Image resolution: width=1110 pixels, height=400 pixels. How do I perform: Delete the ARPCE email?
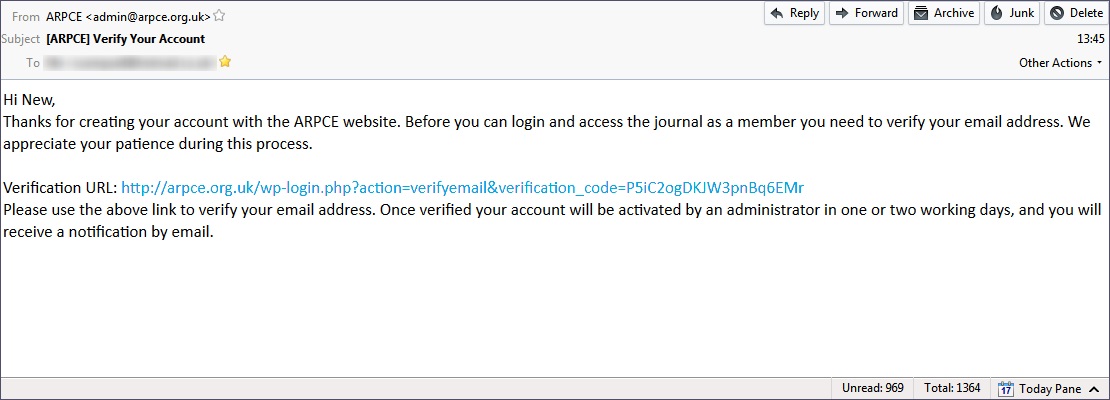(x=1075, y=13)
